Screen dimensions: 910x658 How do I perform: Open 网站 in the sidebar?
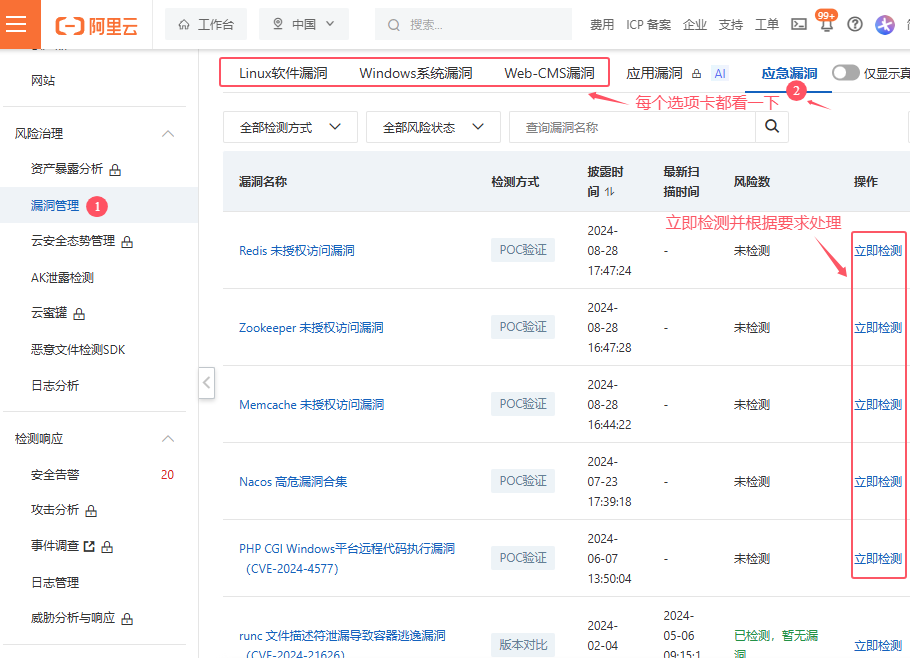click(x=43, y=81)
